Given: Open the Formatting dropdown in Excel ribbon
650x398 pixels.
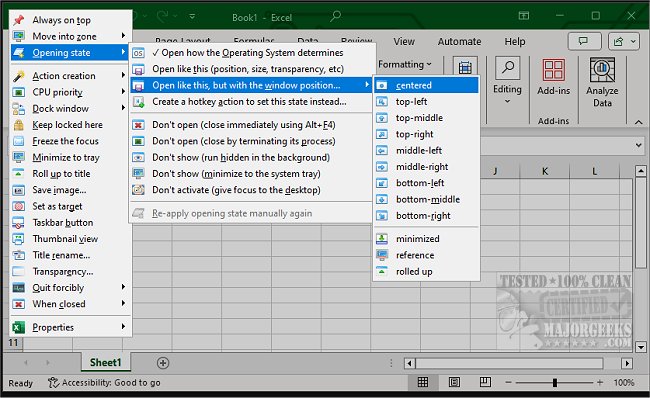Looking at the screenshot, I should [x=405, y=65].
